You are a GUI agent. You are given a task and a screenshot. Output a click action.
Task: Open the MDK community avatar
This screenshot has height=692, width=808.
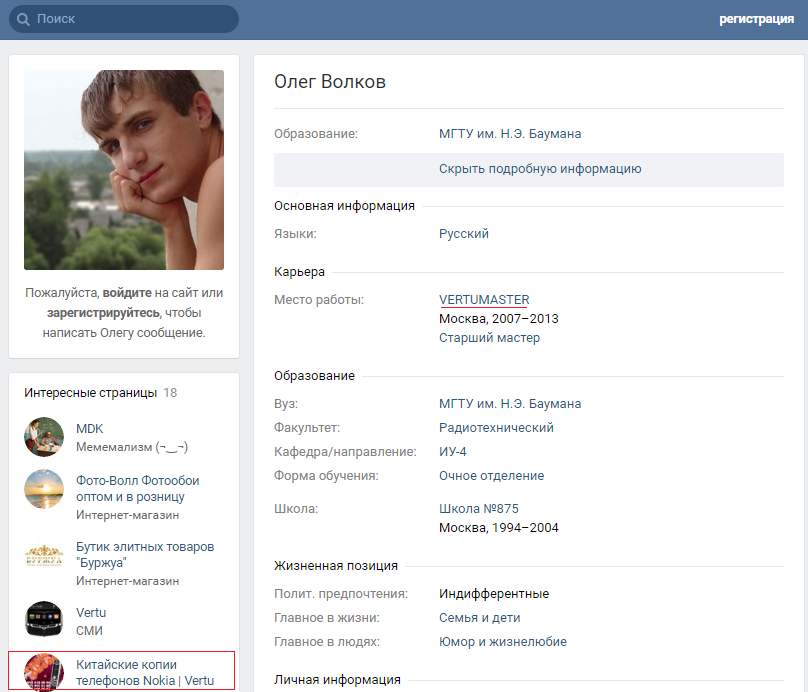[x=44, y=437]
